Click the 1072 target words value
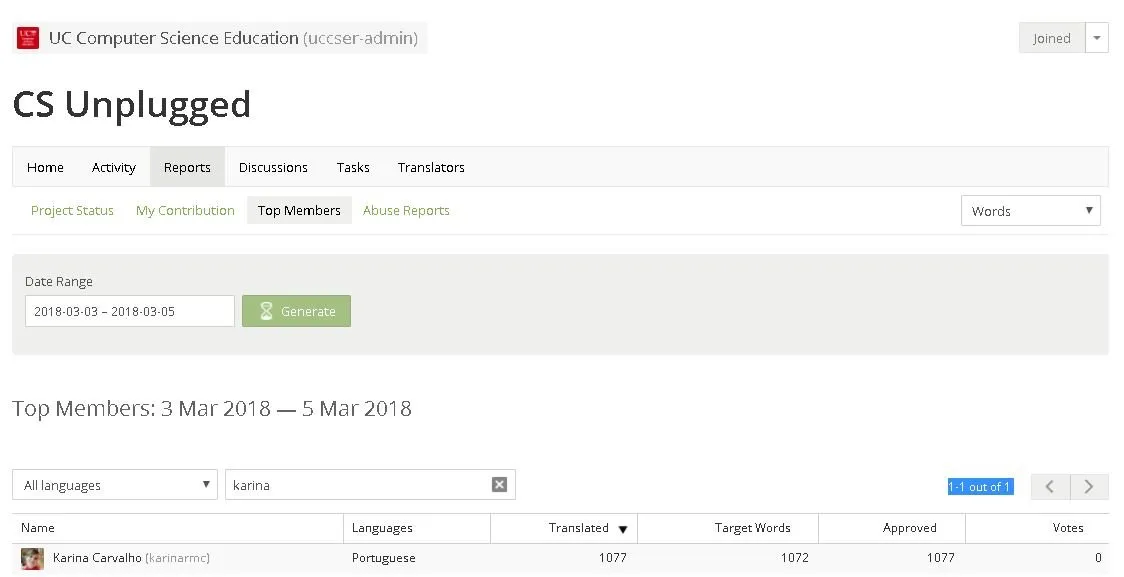The width and height of the screenshot is (1124, 577). click(x=795, y=558)
